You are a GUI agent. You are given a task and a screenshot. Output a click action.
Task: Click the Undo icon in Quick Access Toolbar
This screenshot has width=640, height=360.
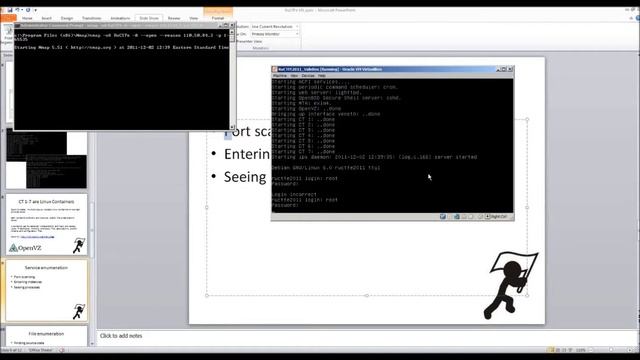pos(17,10)
